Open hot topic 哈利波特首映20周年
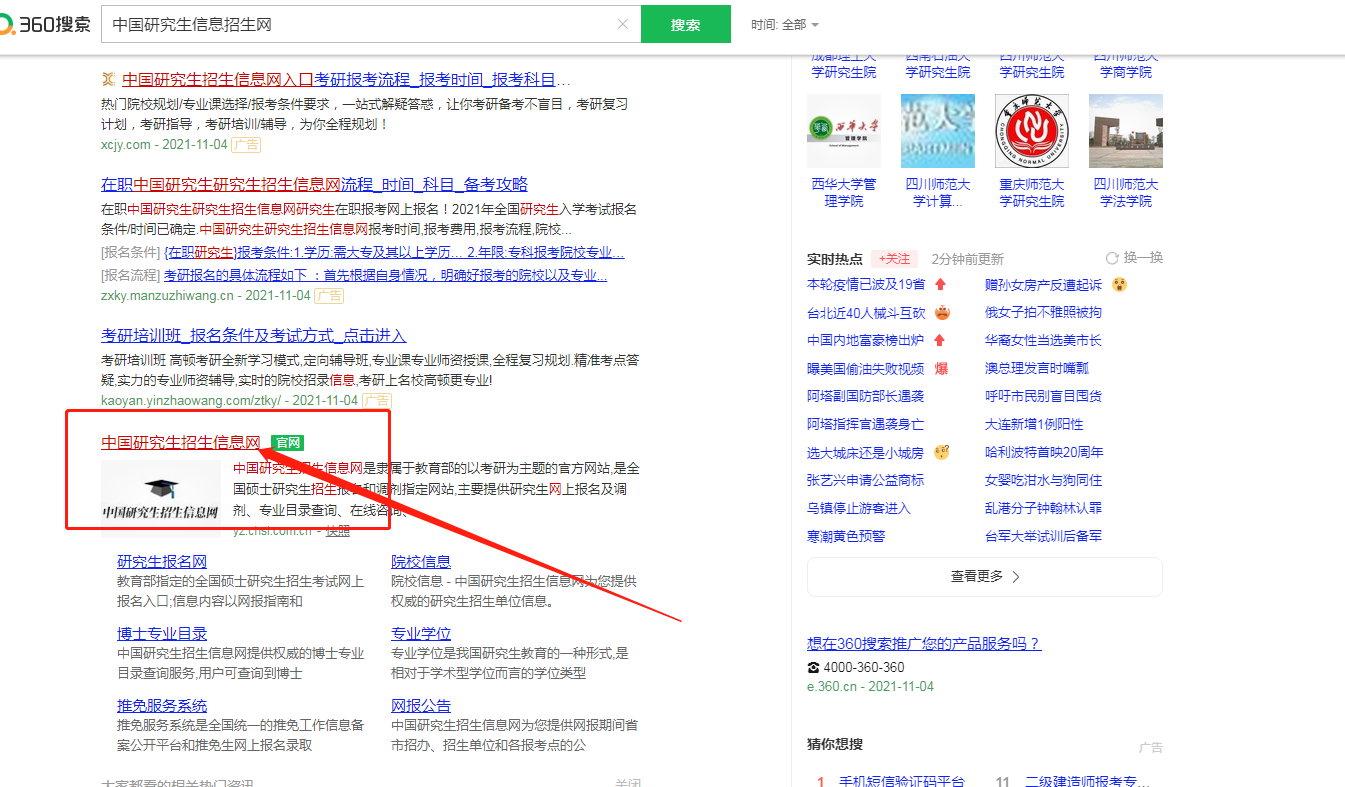Image resolution: width=1345 pixels, height=787 pixels. click(x=1045, y=453)
